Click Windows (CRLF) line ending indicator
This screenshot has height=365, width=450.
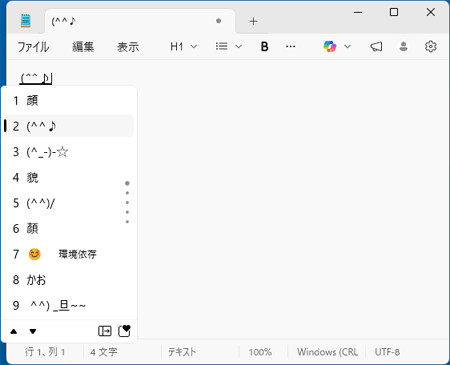[x=327, y=352]
